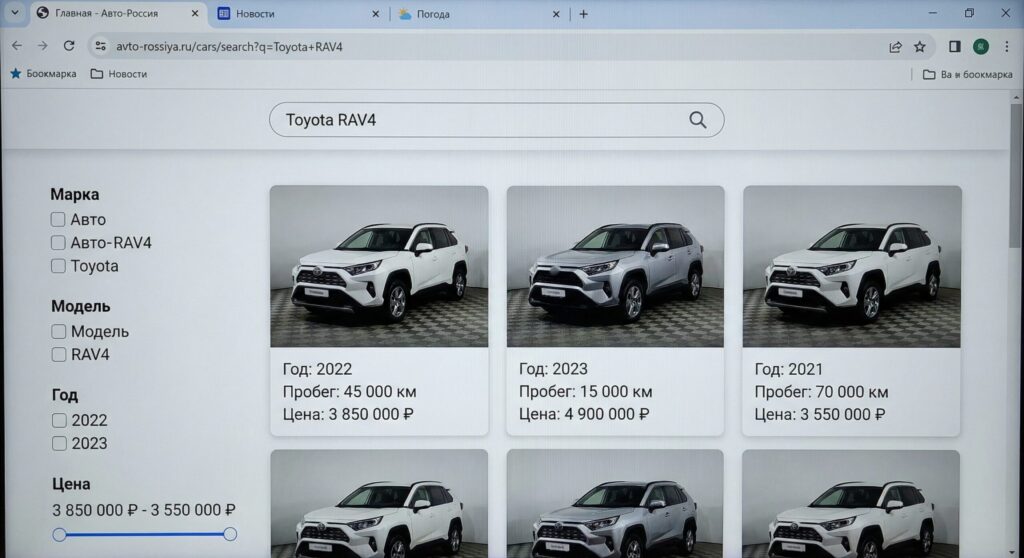Viewport: 1024px width, 558px height.
Task: Close the Главная - Авто-Россия tab
Action: click(195, 13)
